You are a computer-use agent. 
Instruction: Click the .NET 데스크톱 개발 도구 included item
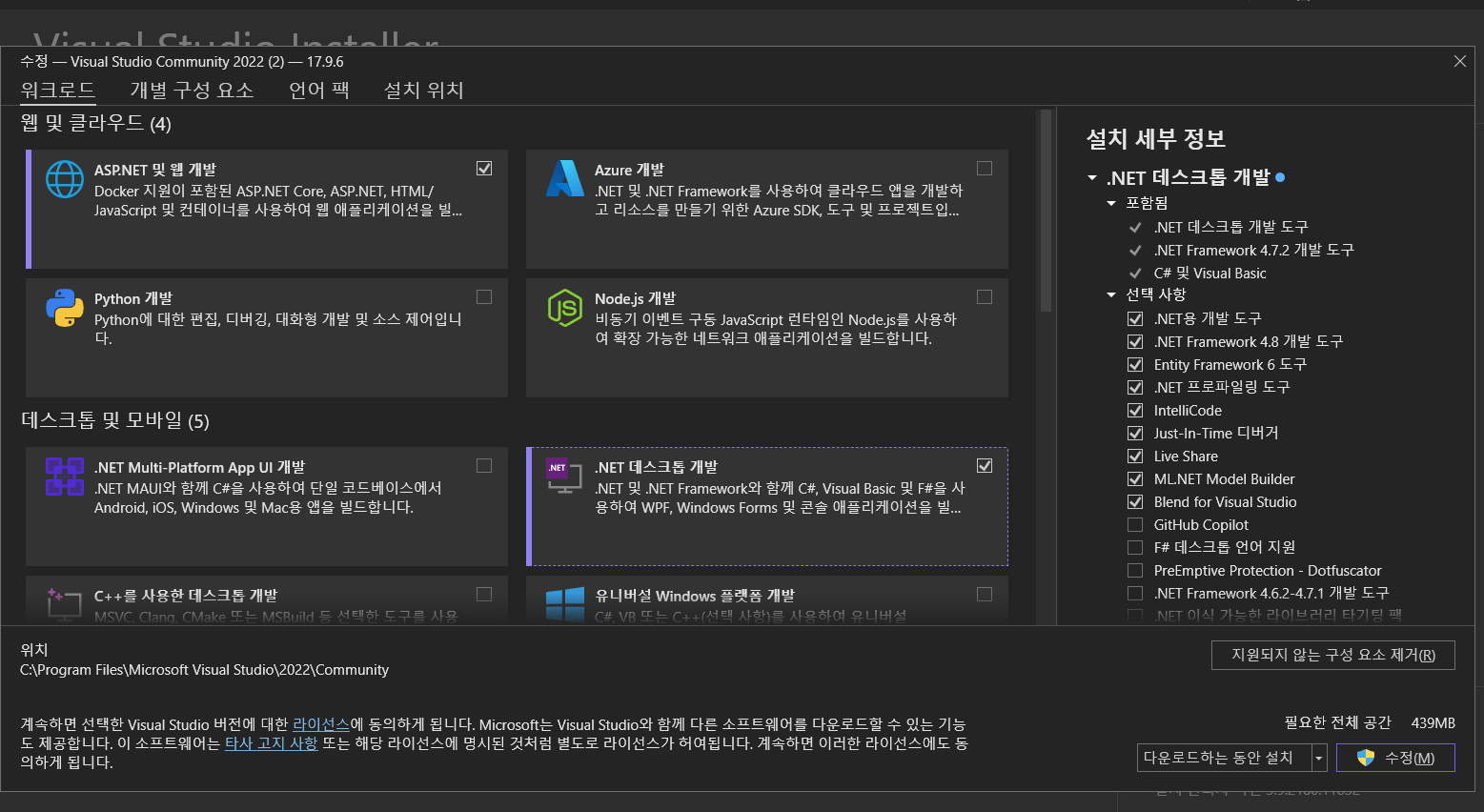tap(1230, 227)
